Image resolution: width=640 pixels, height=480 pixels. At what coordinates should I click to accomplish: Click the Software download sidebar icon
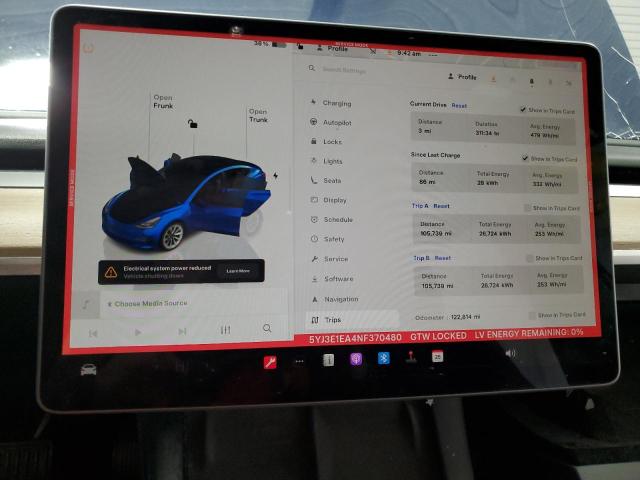tap(314, 279)
